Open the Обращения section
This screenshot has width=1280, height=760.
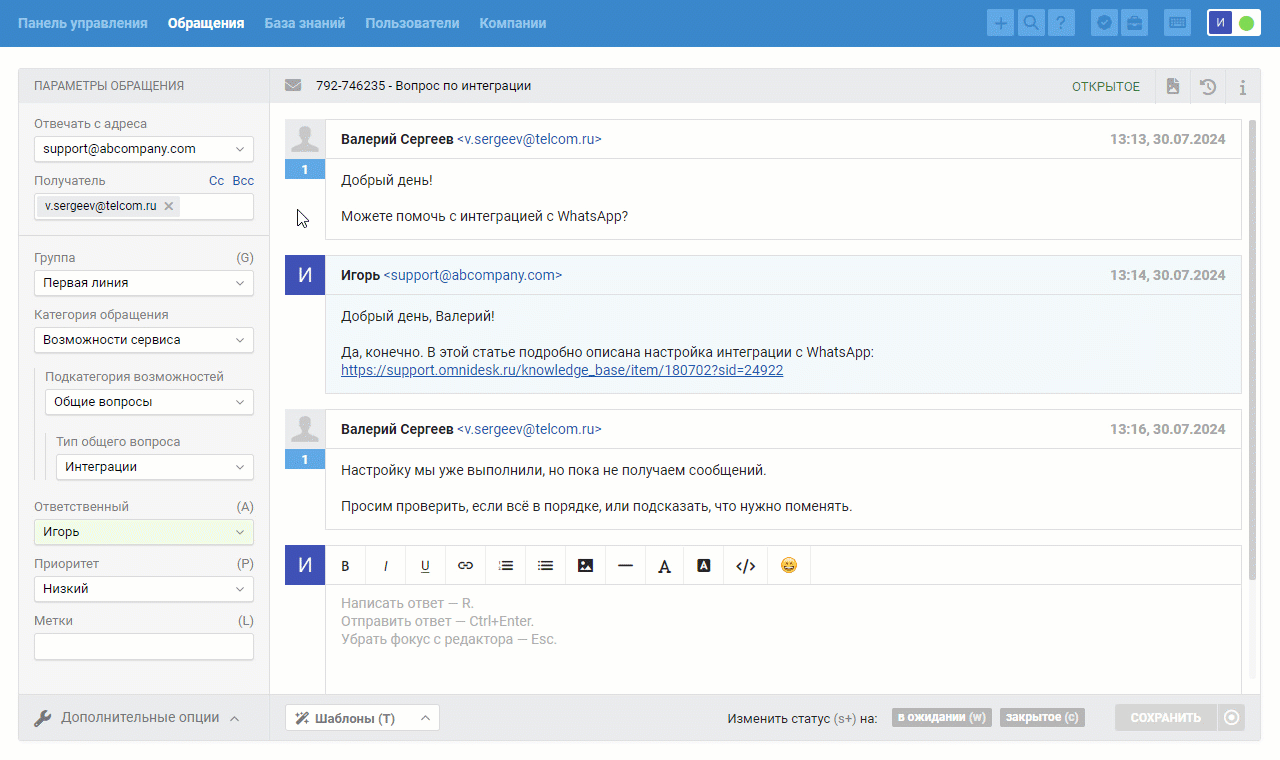(x=206, y=23)
